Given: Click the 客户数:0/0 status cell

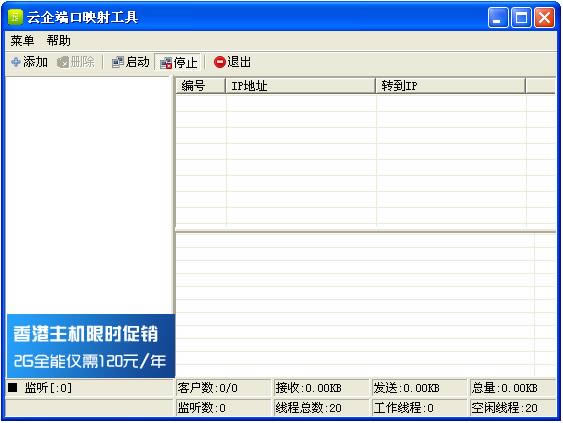Looking at the screenshot, I should (223, 388).
